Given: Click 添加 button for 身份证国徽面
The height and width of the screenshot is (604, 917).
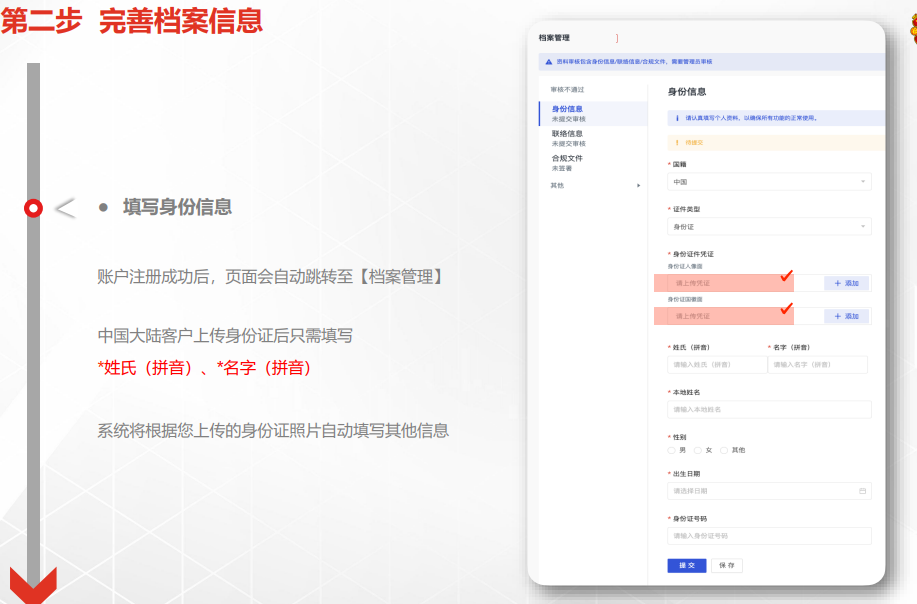Looking at the screenshot, I should point(847,316).
